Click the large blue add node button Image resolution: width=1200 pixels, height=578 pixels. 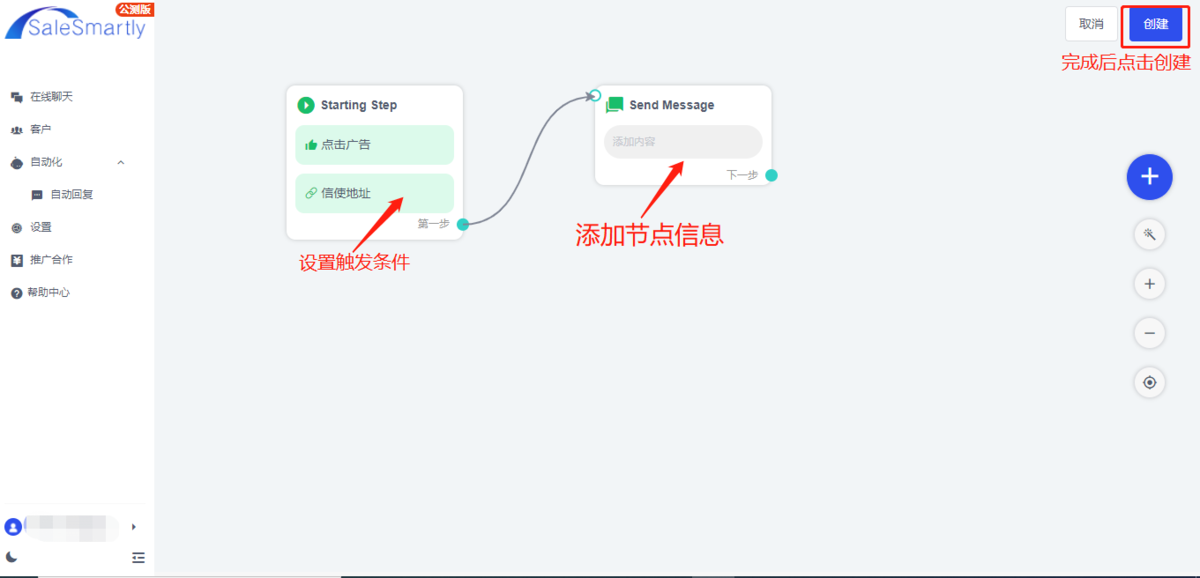tap(1149, 177)
